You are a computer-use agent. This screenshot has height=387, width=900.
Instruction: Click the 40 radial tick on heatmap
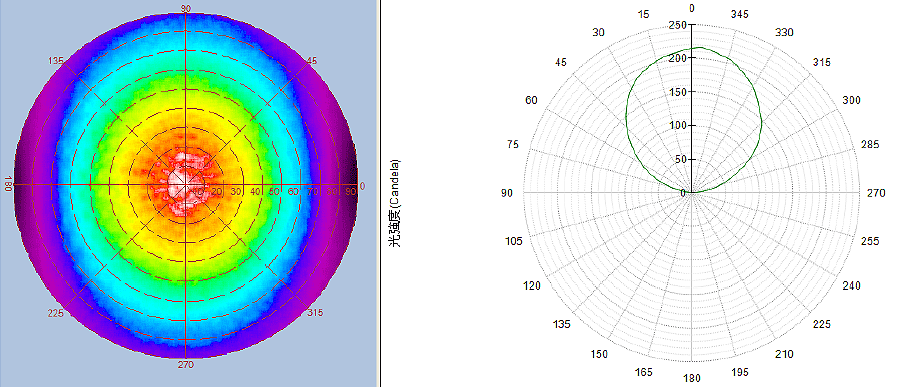[256, 191]
